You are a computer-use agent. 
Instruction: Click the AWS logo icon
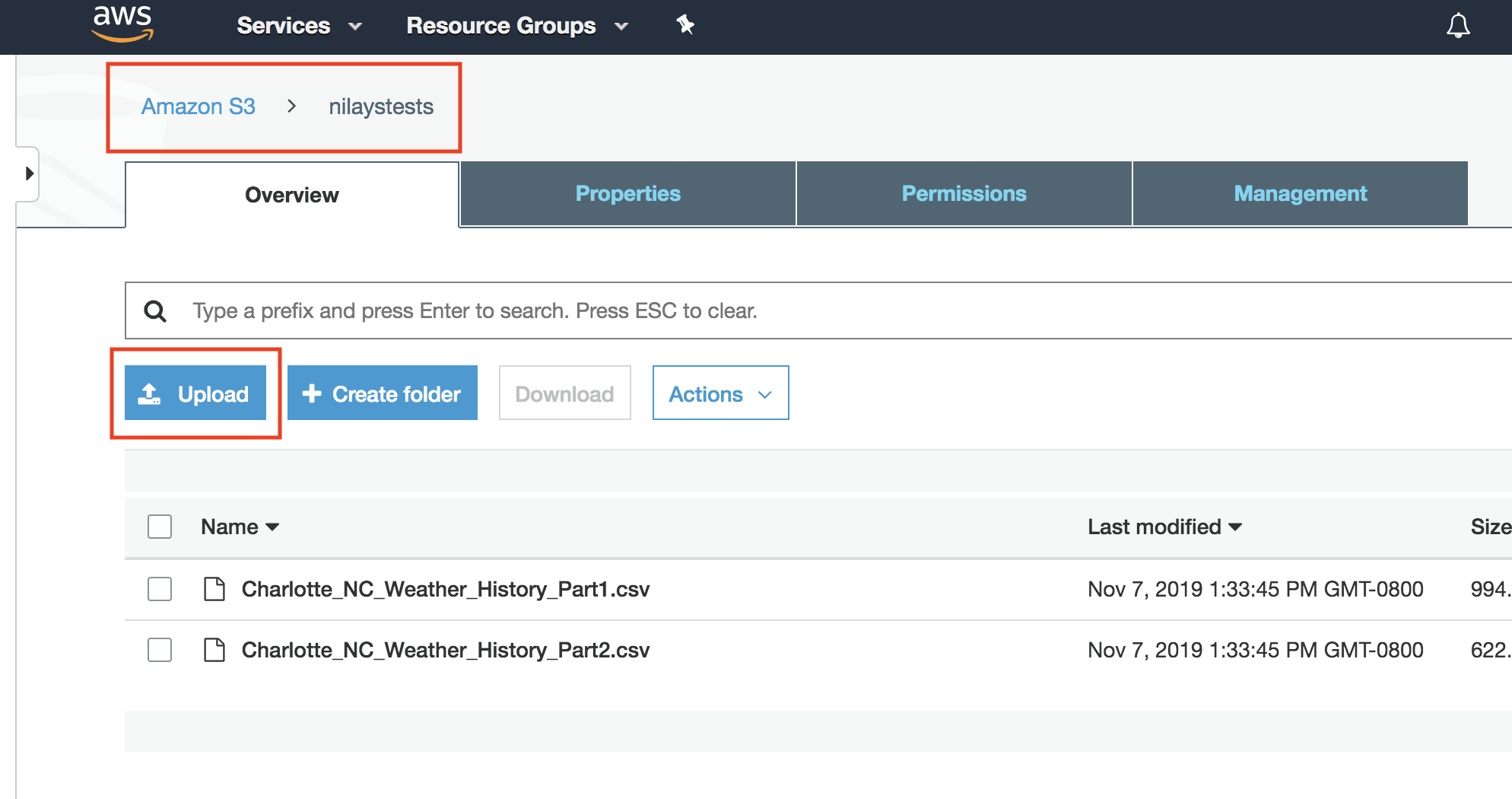pos(122,23)
